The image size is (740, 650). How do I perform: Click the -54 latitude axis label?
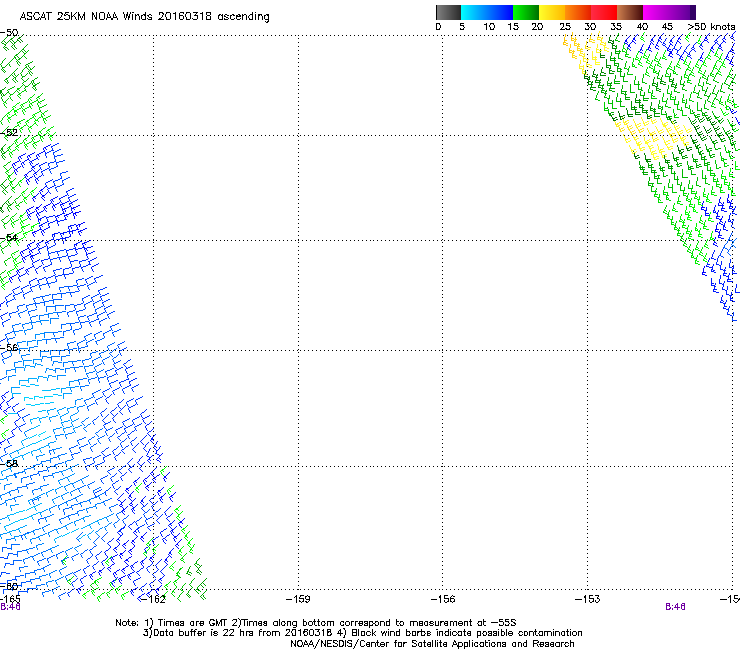coord(9,237)
